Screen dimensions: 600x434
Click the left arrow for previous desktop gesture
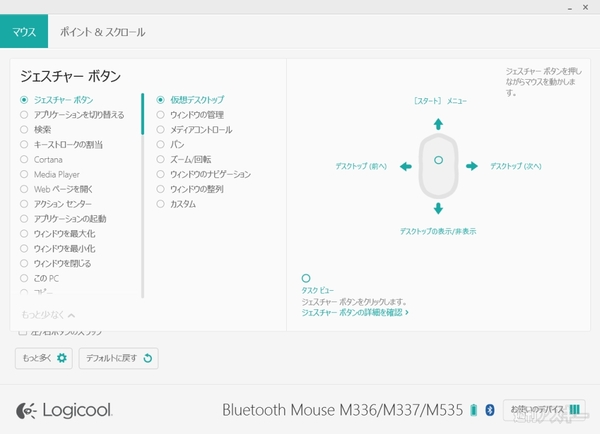coord(406,166)
